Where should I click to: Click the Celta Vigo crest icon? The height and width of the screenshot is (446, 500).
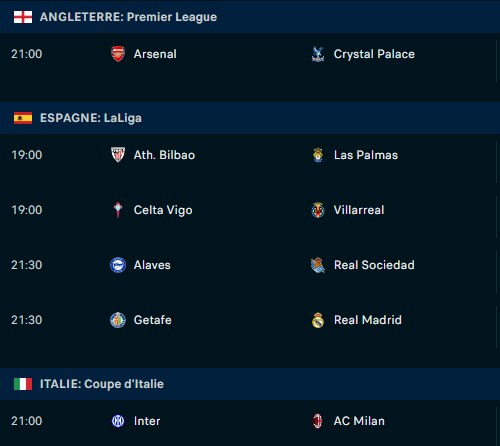point(118,210)
